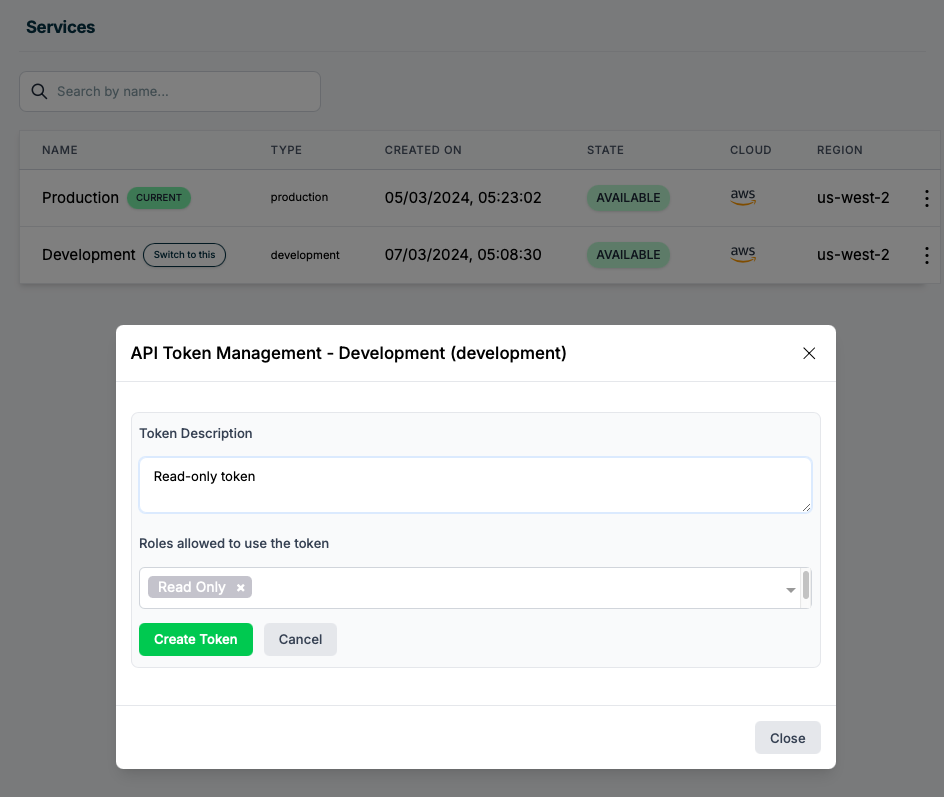
Task: Click us-west-2 in the Production row
Action: pos(852,198)
